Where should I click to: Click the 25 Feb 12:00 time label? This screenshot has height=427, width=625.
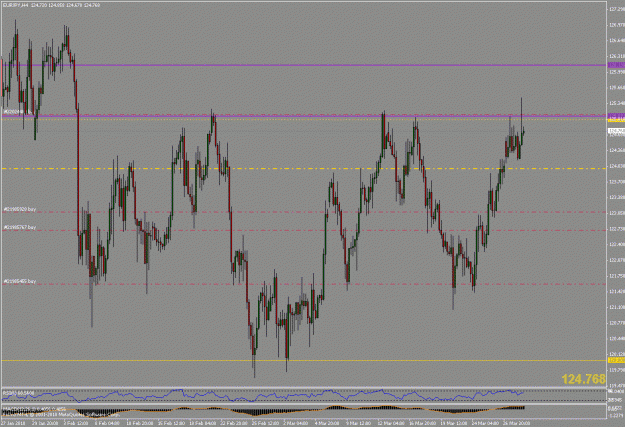pyautogui.click(x=265, y=423)
